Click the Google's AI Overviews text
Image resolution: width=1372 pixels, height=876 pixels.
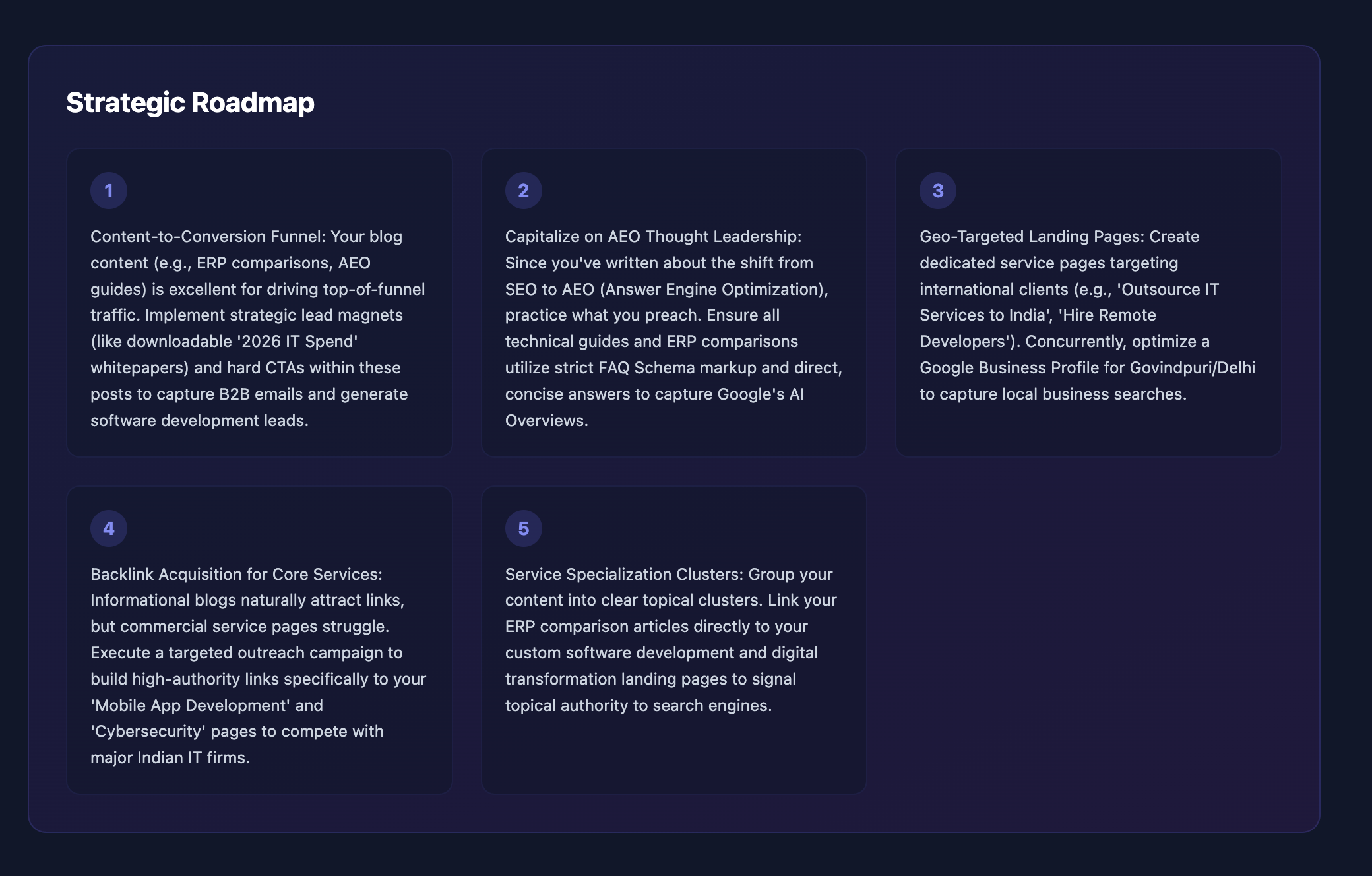coord(760,394)
